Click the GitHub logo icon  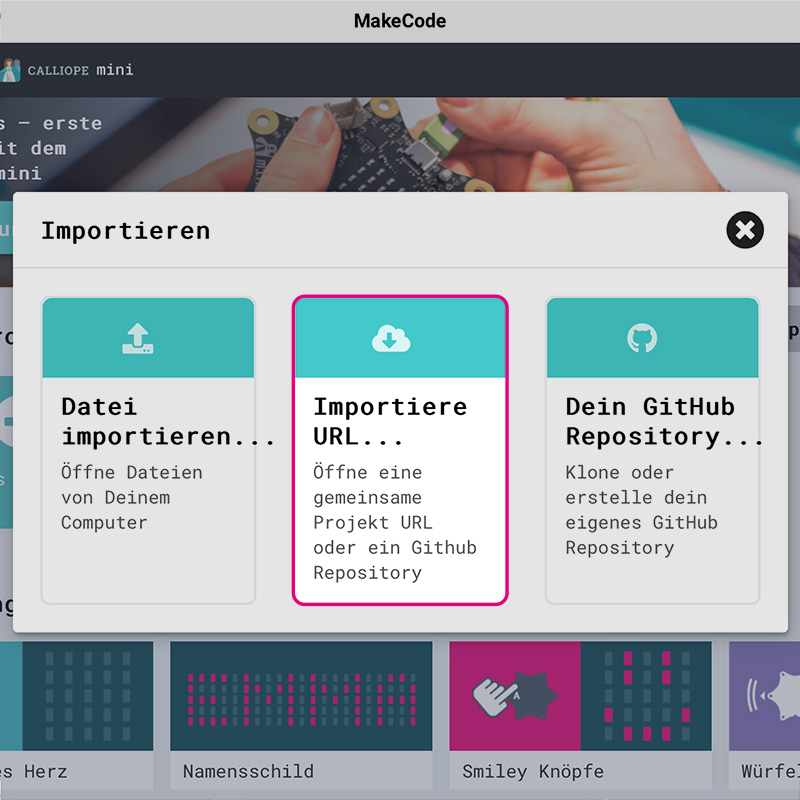point(642,338)
